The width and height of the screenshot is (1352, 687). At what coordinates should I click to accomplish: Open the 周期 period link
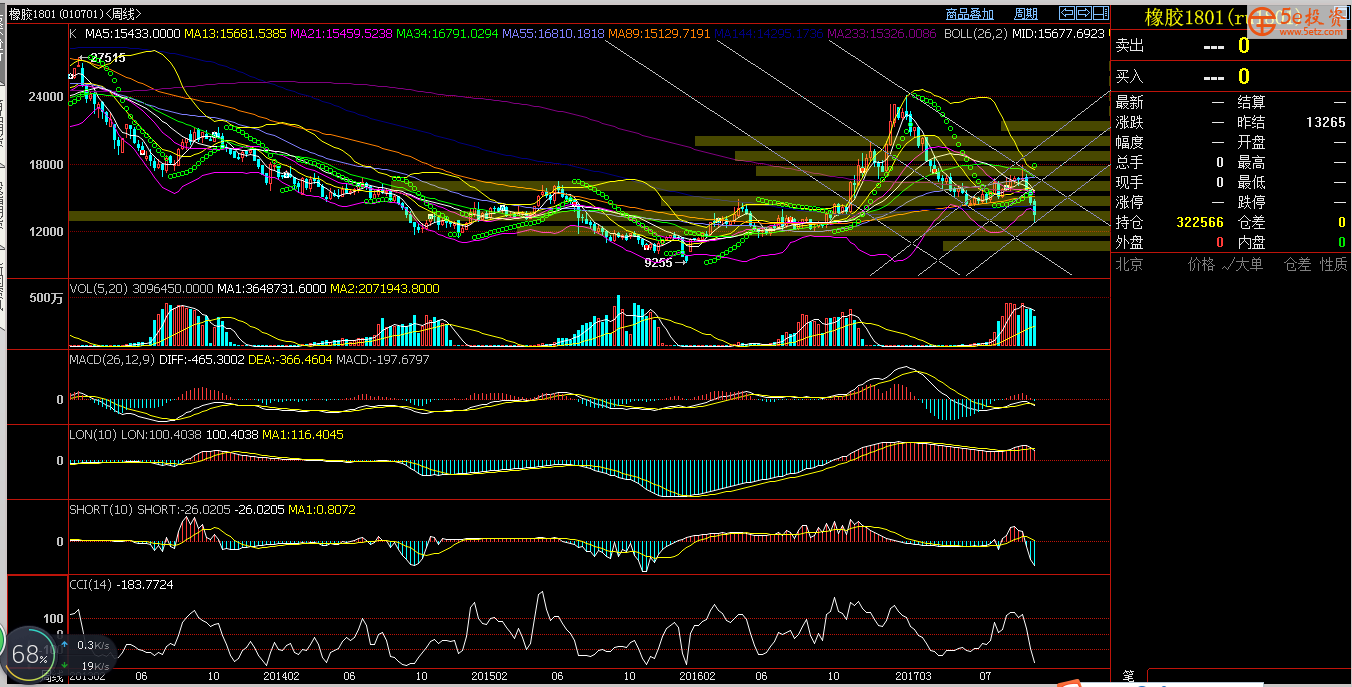point(1026,14)
